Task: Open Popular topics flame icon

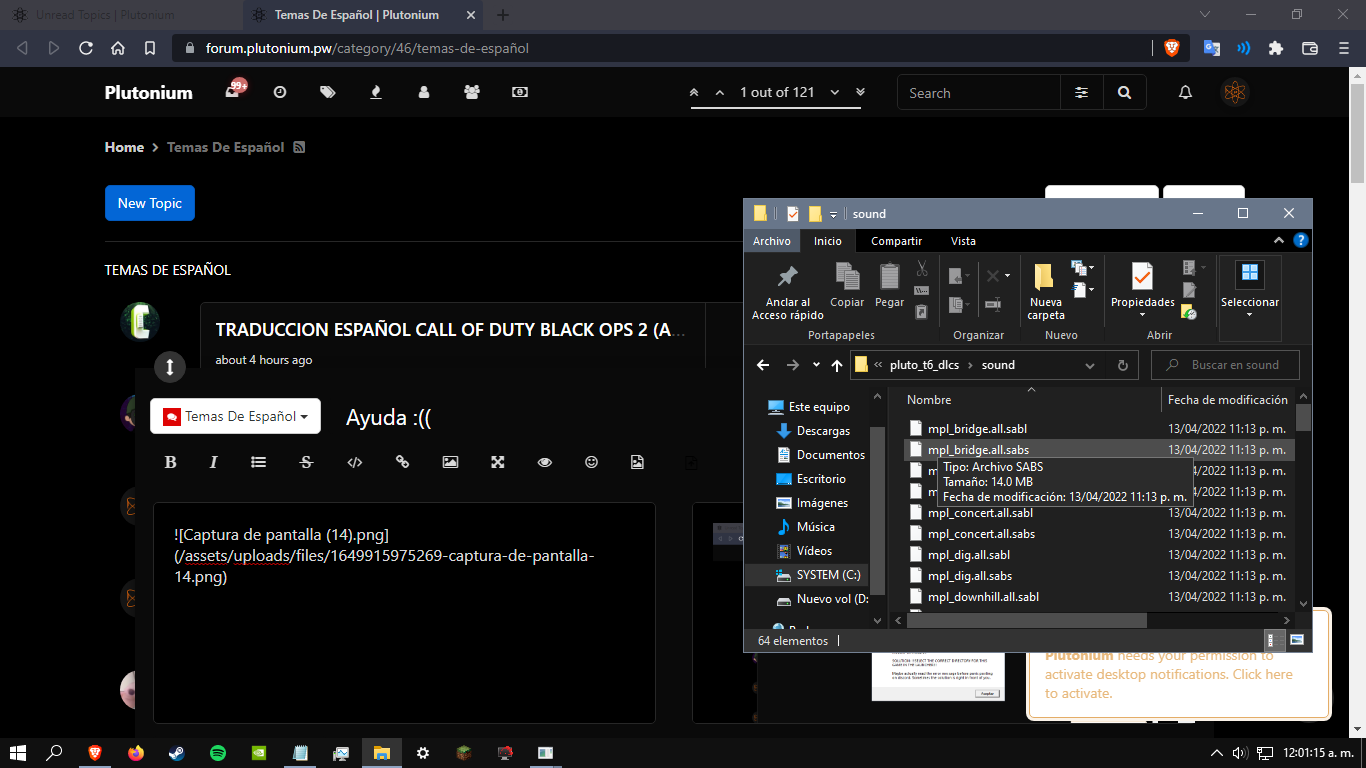Action: coord(376,92)
